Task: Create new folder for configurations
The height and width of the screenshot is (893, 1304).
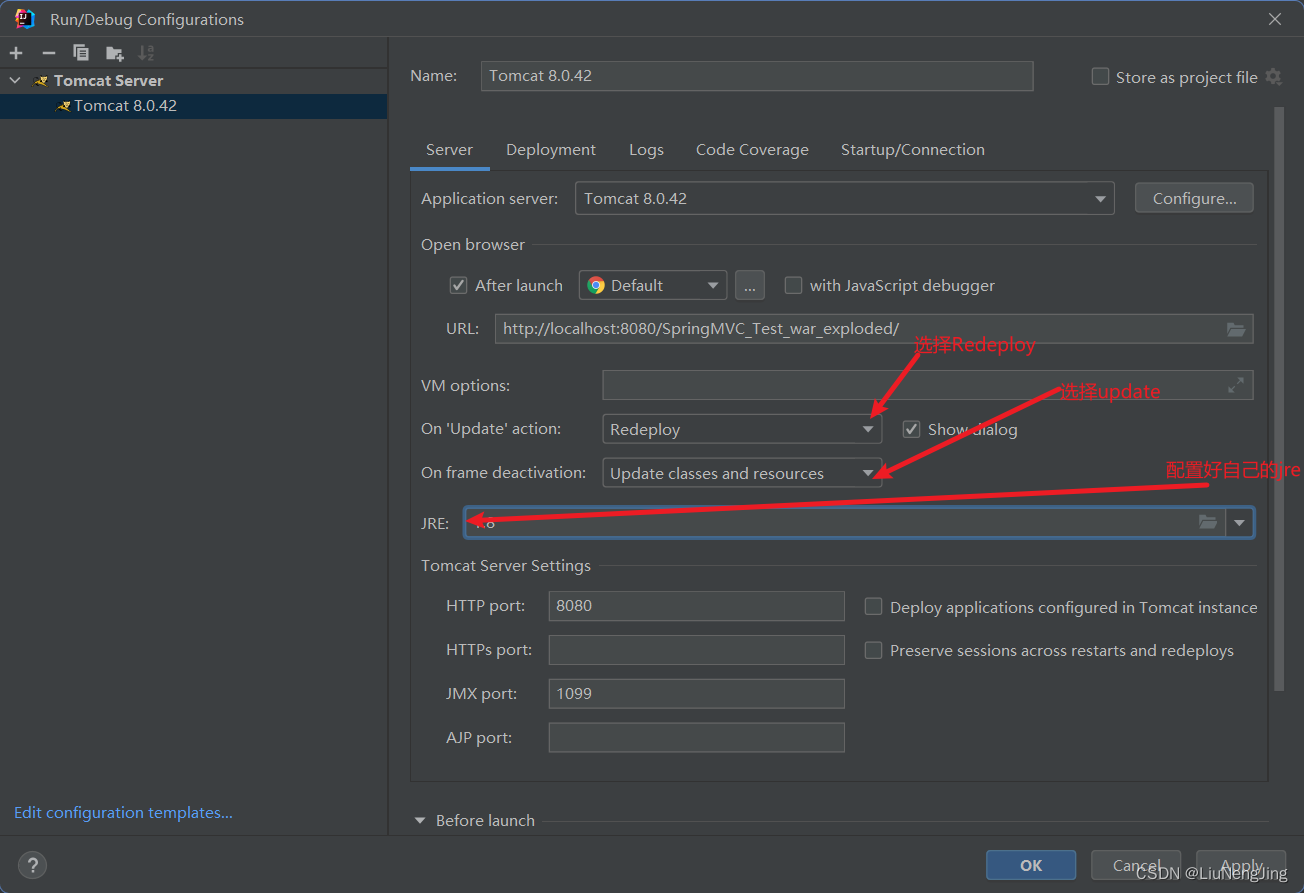Action: [114, 53]
